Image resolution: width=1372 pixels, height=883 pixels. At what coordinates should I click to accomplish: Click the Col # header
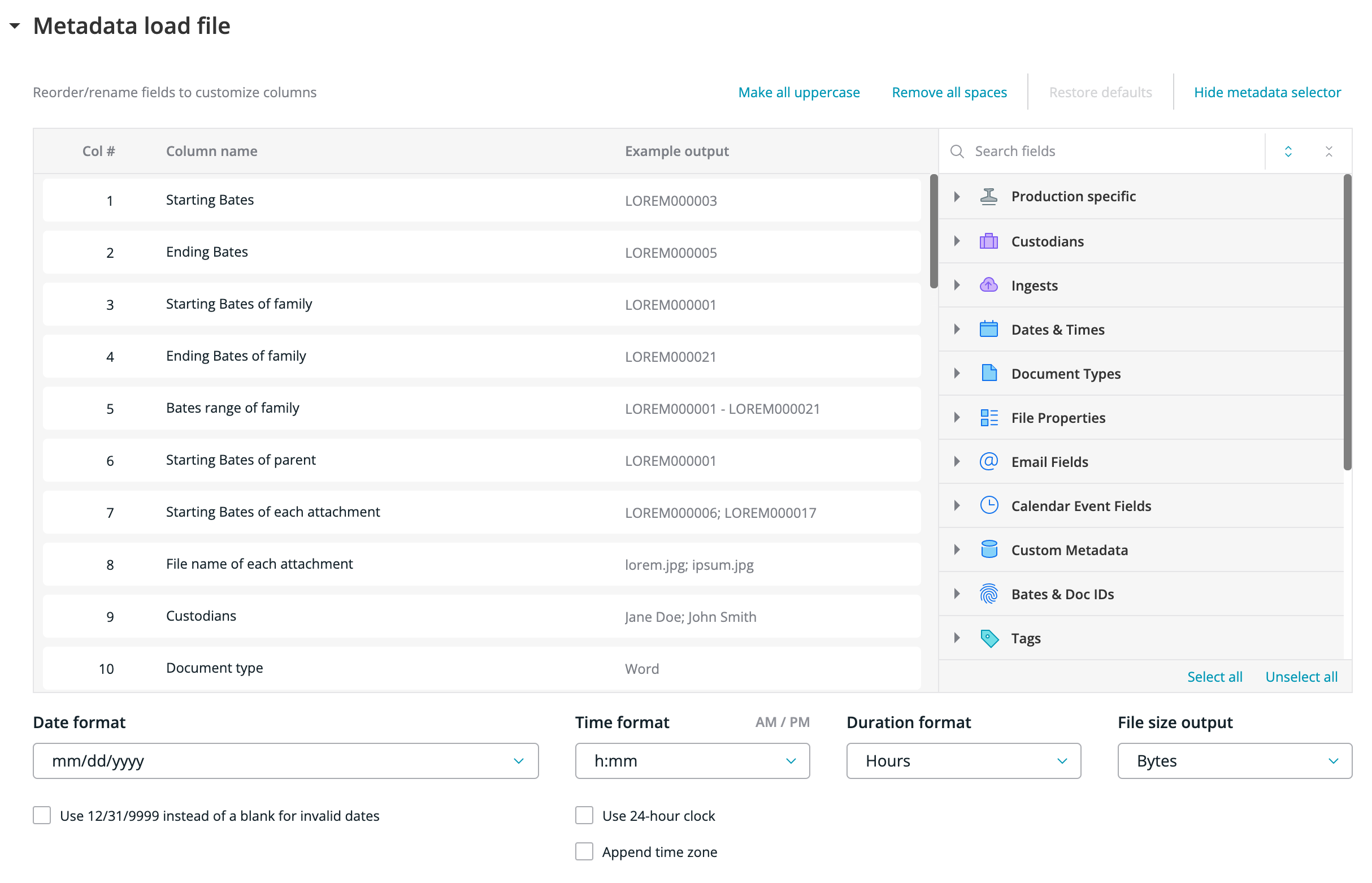pyautogui.click(x=98, y=152)
